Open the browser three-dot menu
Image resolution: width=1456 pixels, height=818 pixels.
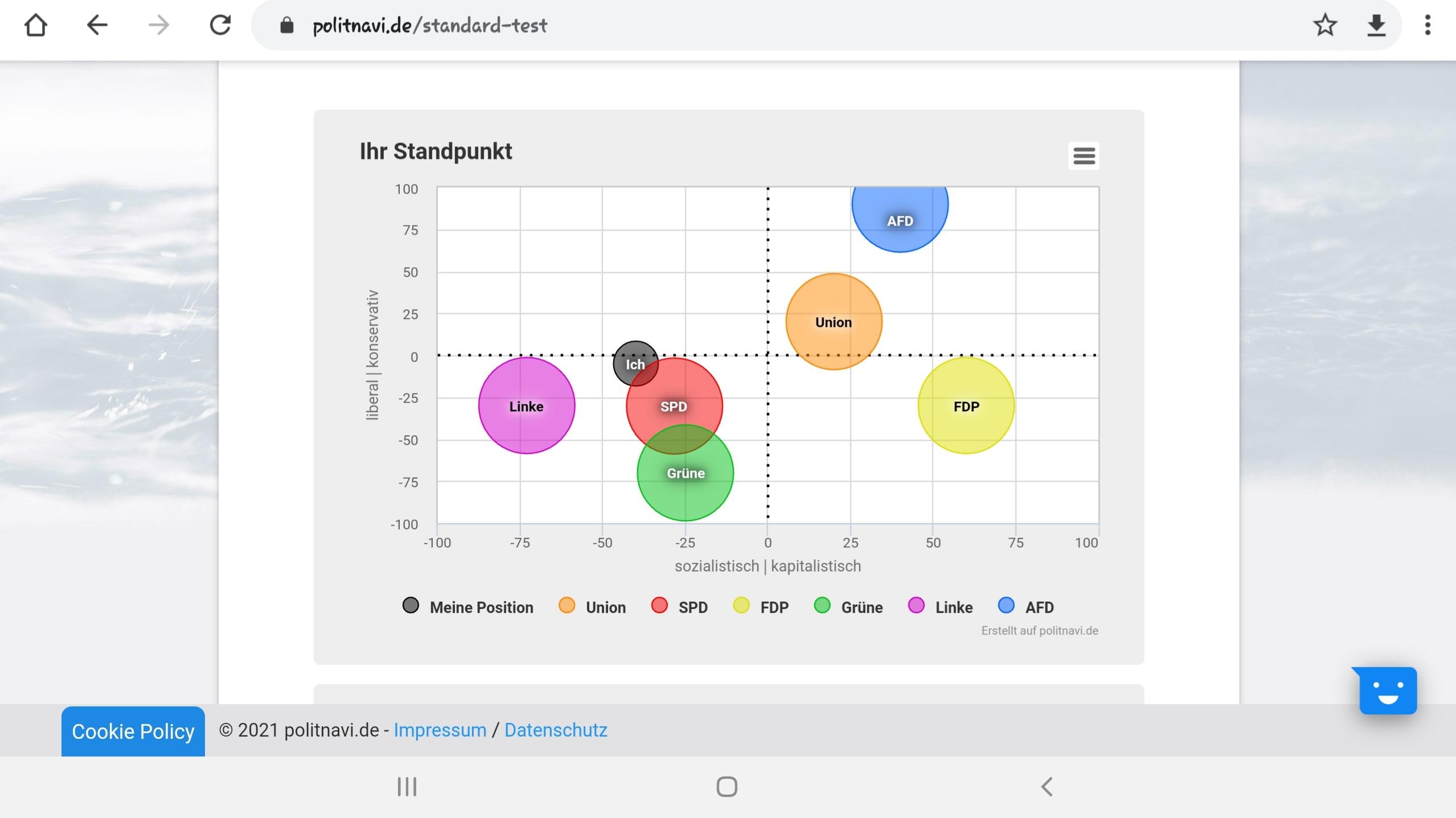point(1428,25)
